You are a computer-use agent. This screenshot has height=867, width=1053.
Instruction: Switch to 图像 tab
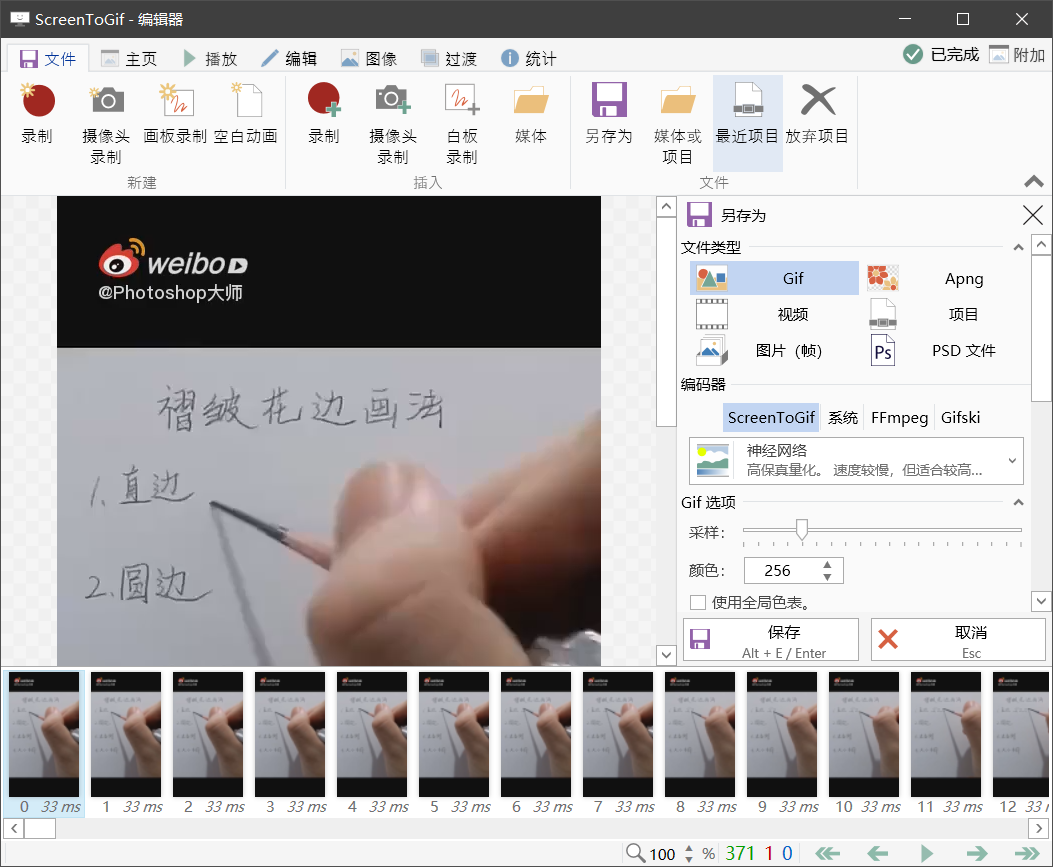tap(369, 59)
